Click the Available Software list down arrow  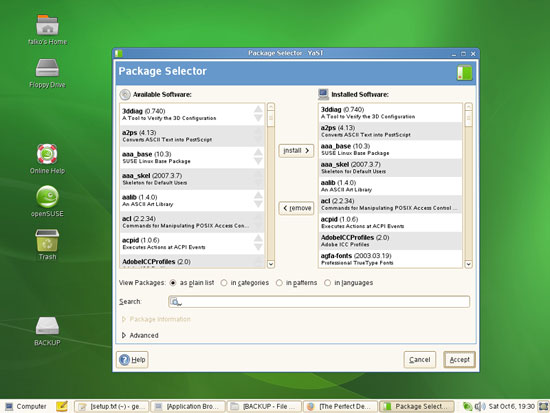(x=271, y=264)
